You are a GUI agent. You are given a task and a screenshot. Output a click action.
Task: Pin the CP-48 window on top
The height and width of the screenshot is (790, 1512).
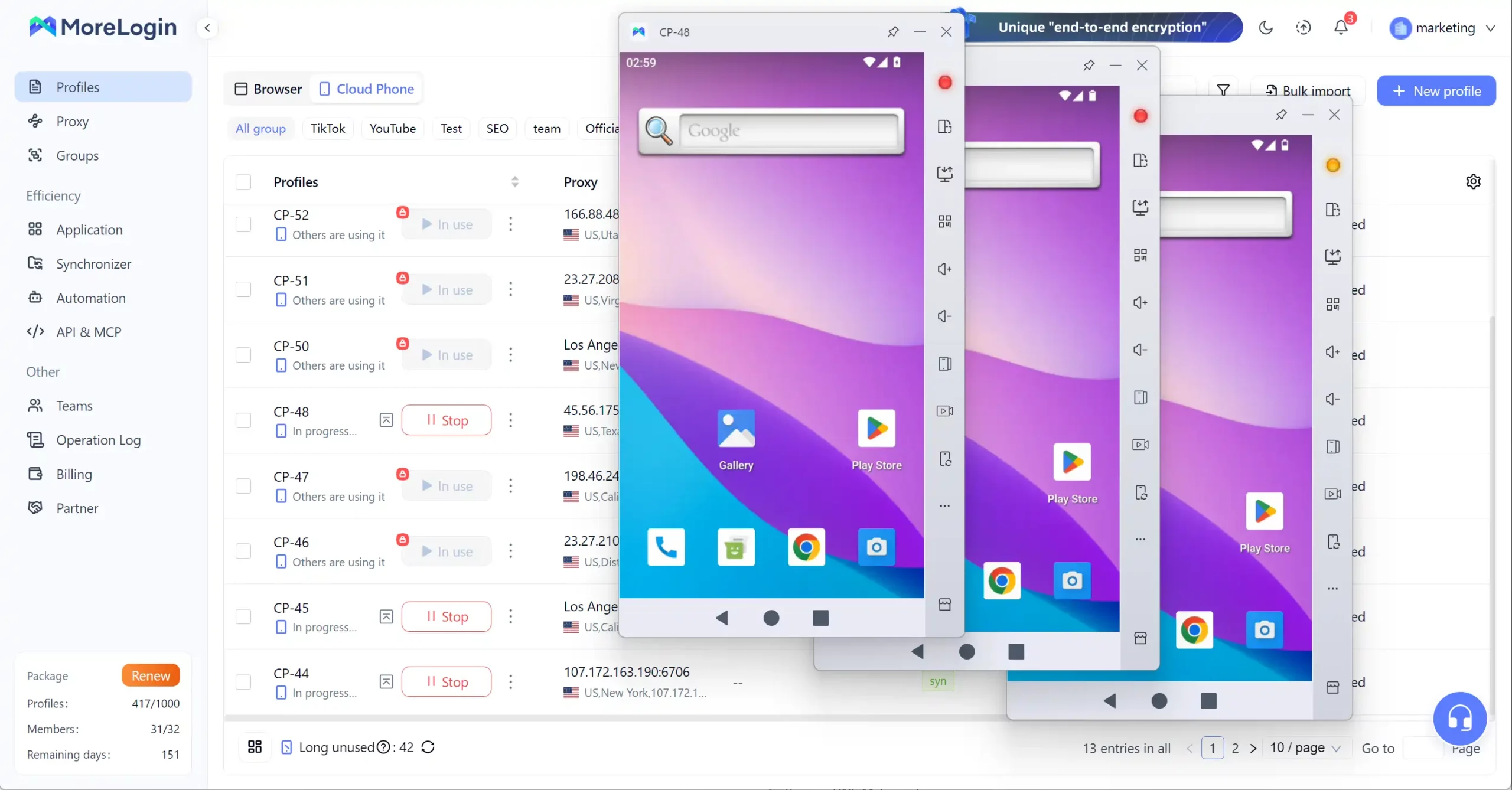point(893,32)
